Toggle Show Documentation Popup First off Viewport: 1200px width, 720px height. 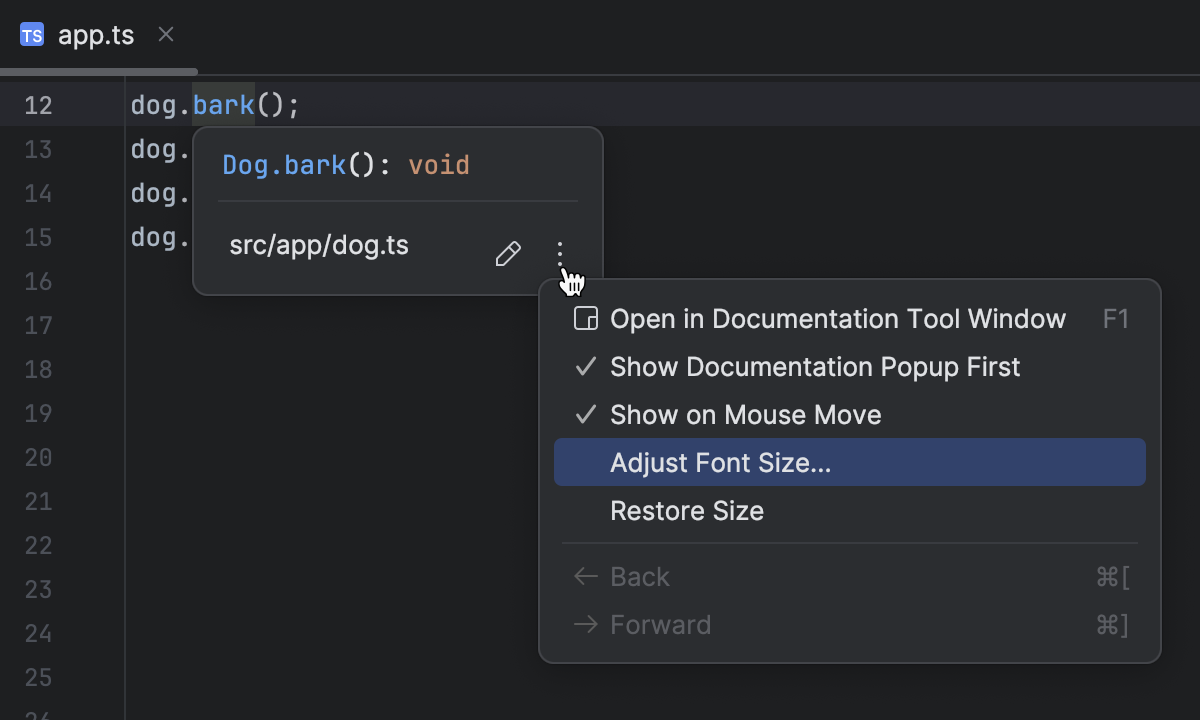[814, 366]
